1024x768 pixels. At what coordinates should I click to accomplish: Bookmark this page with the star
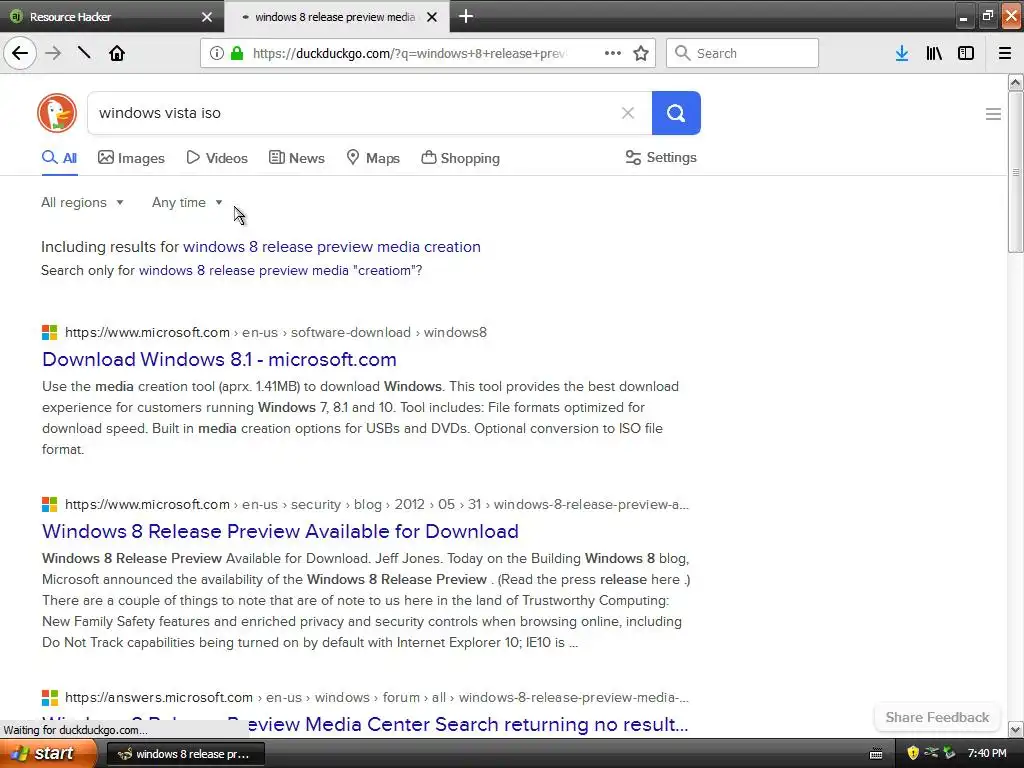pos(641,53)
